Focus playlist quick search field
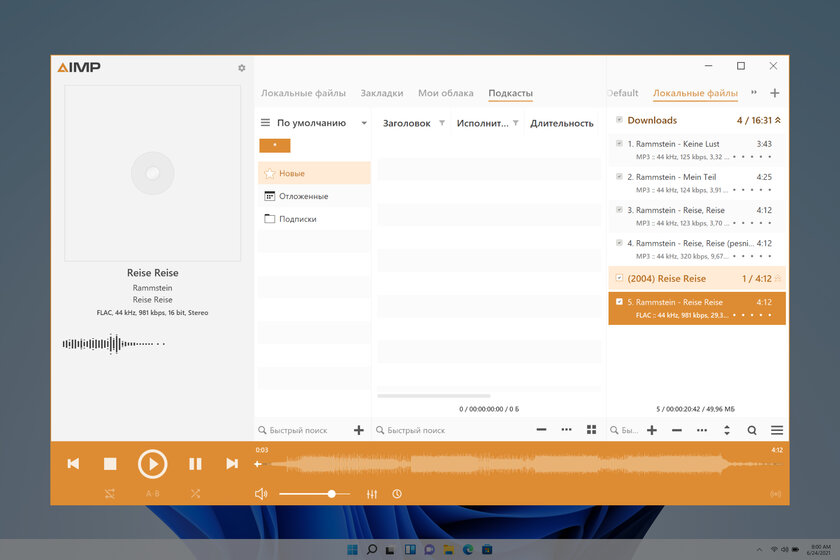Viewport: 840px width, 560px height. point(625,430)
